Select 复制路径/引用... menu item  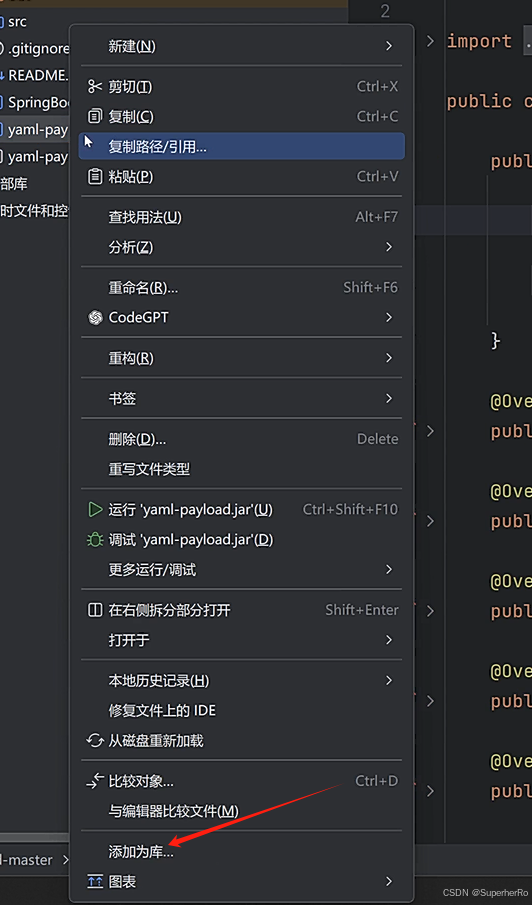pos(242,147)
